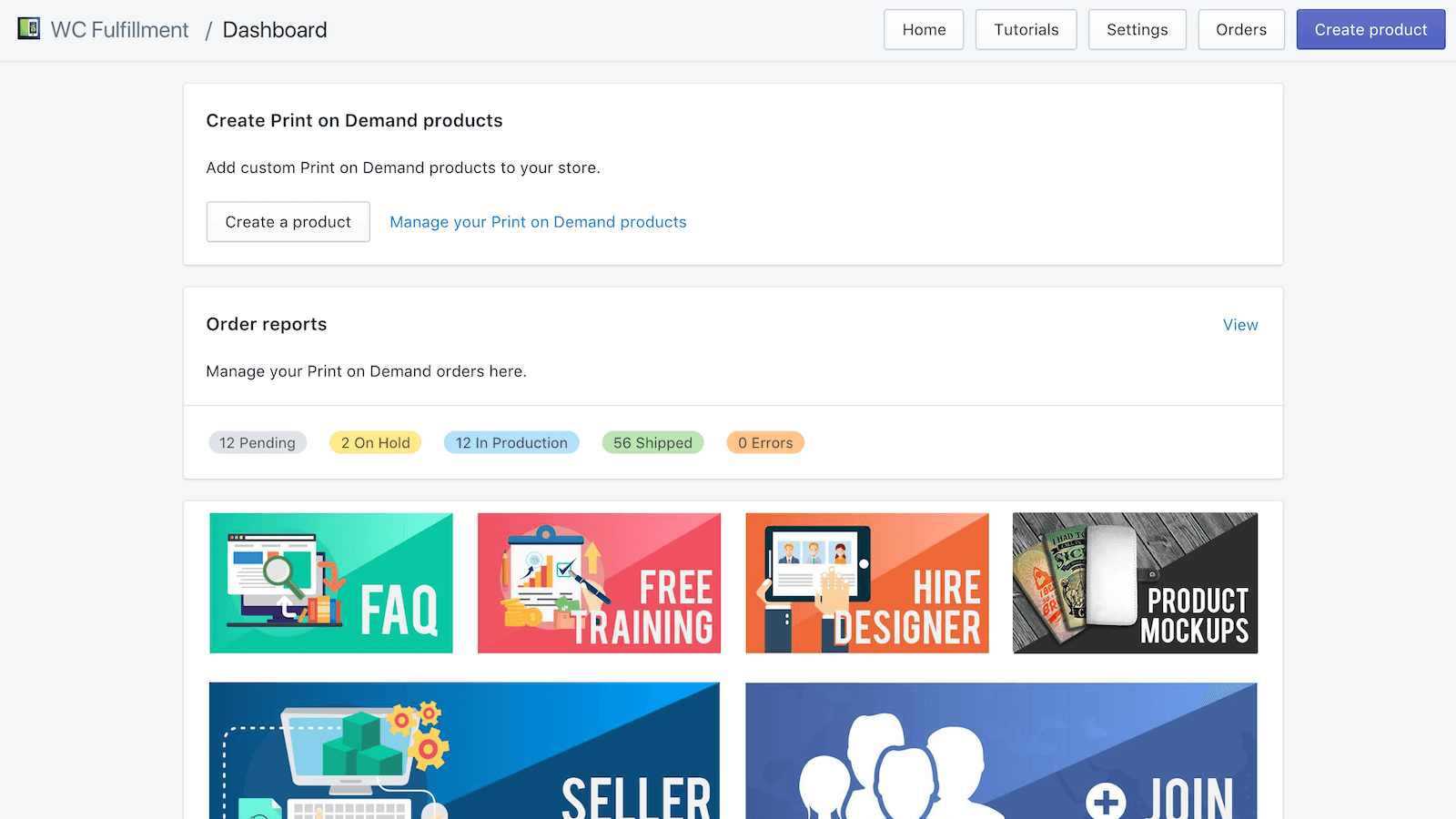Open the FAQ banner tile
Viewport: 1456px width, 819px height.
tap(331, 583)
